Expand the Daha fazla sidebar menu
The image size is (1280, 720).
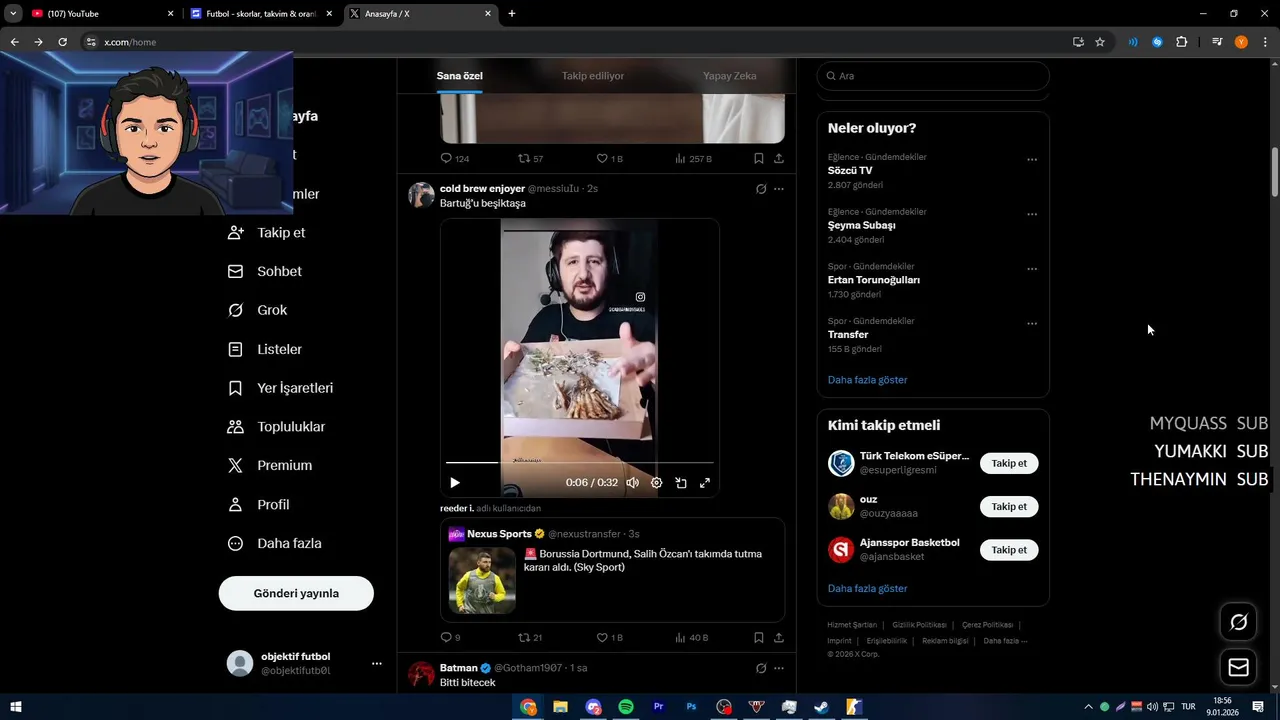click(x=275, y=543)
